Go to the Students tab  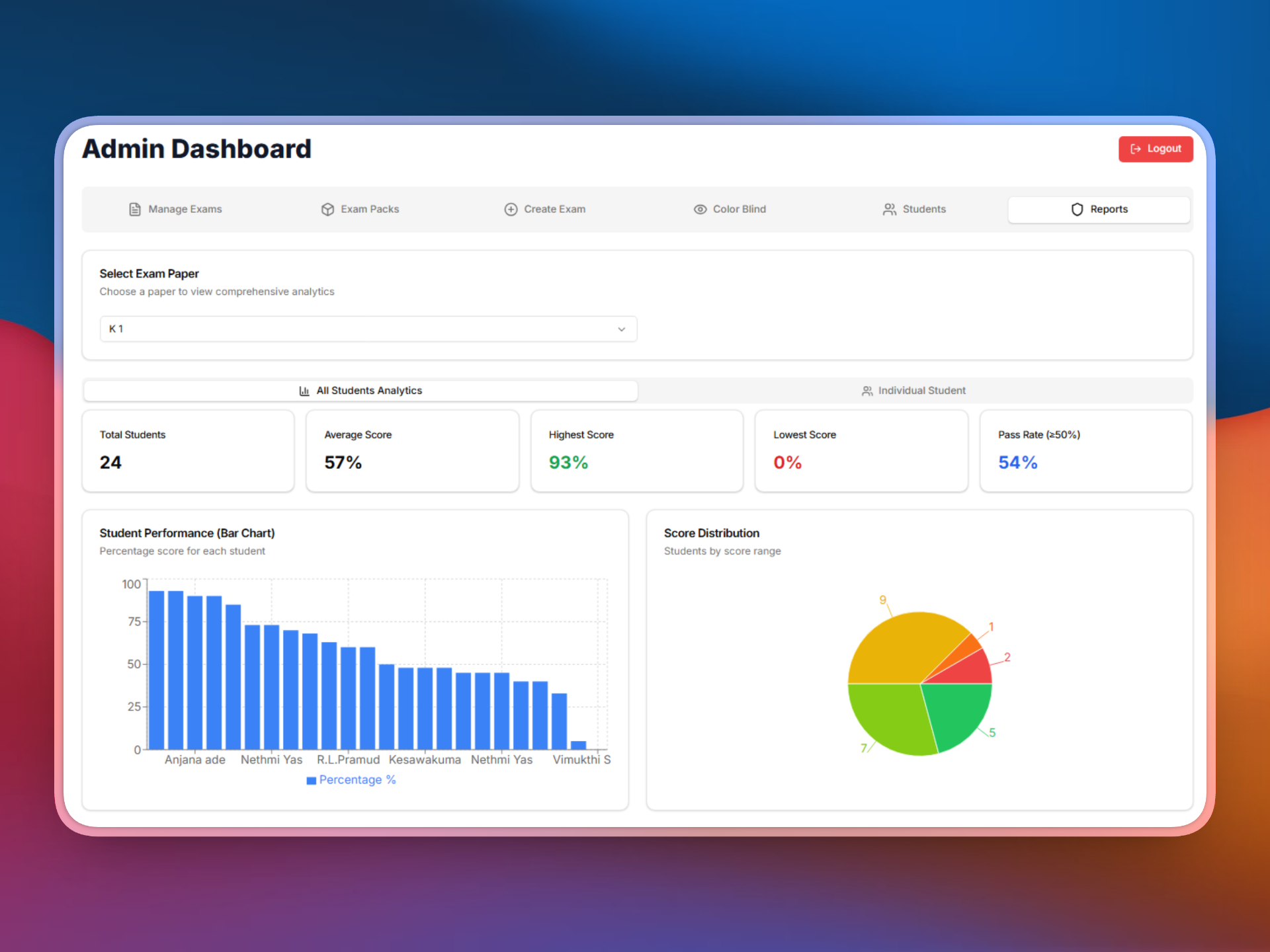click(923, 210)
